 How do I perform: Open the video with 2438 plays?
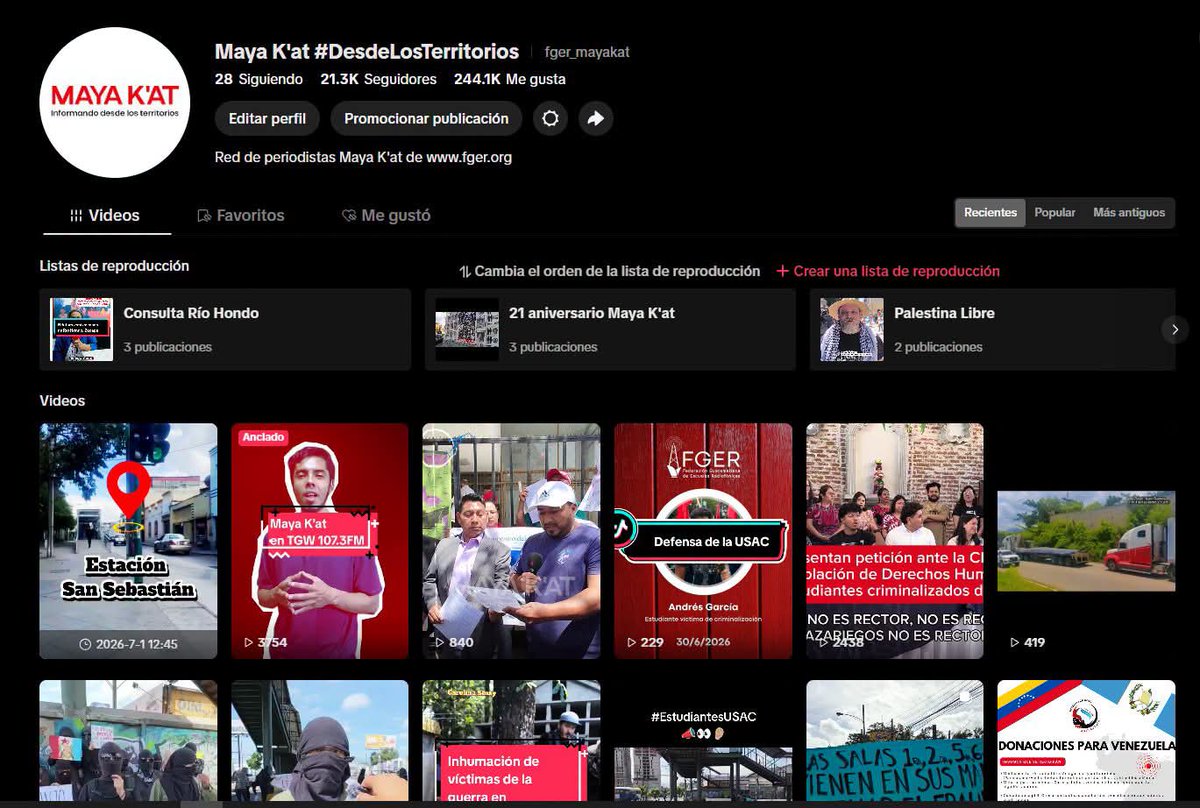[895, 541]
